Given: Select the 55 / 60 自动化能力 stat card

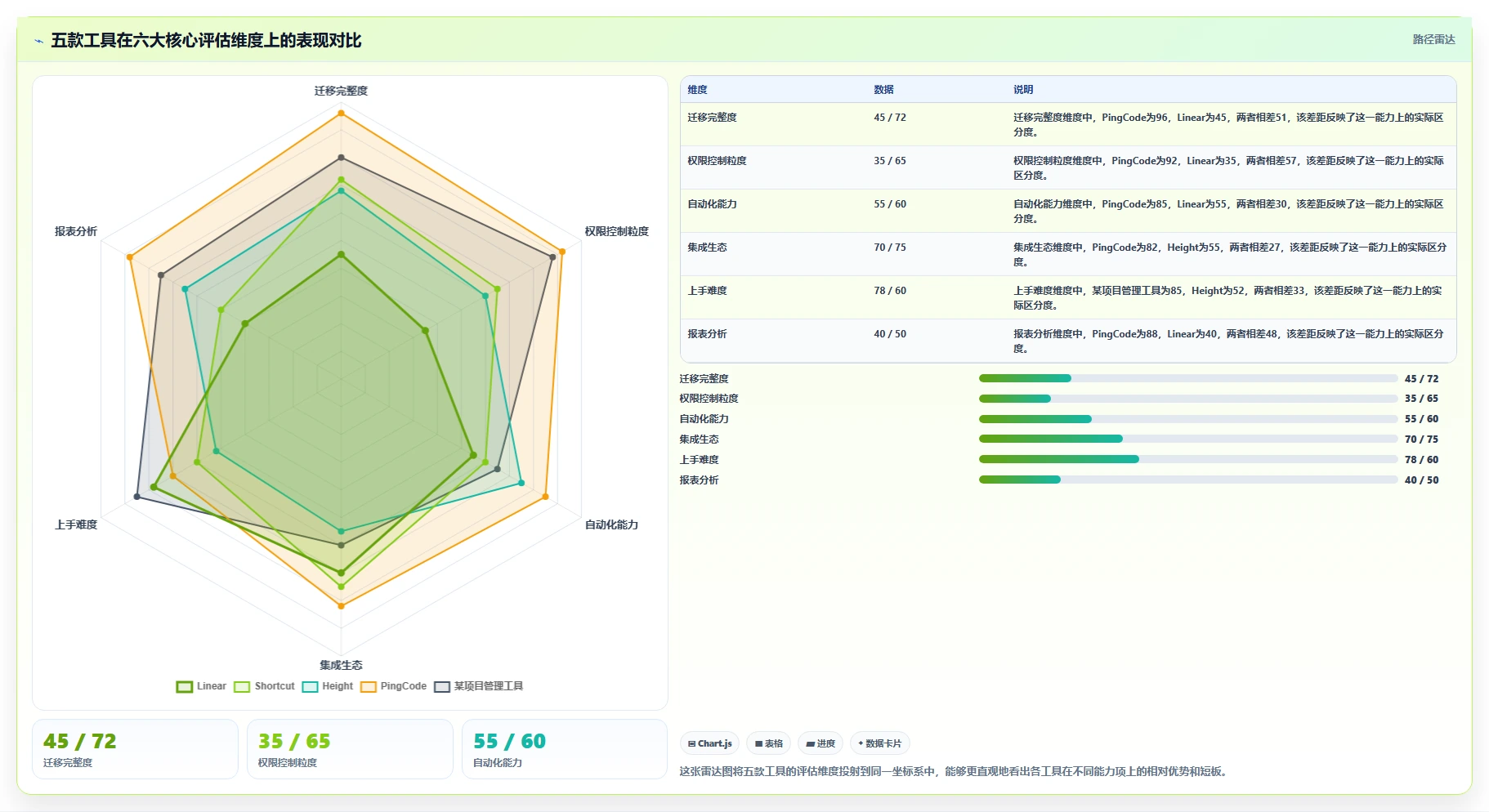Looking at the screenshot, I should [x=565, y=749].
